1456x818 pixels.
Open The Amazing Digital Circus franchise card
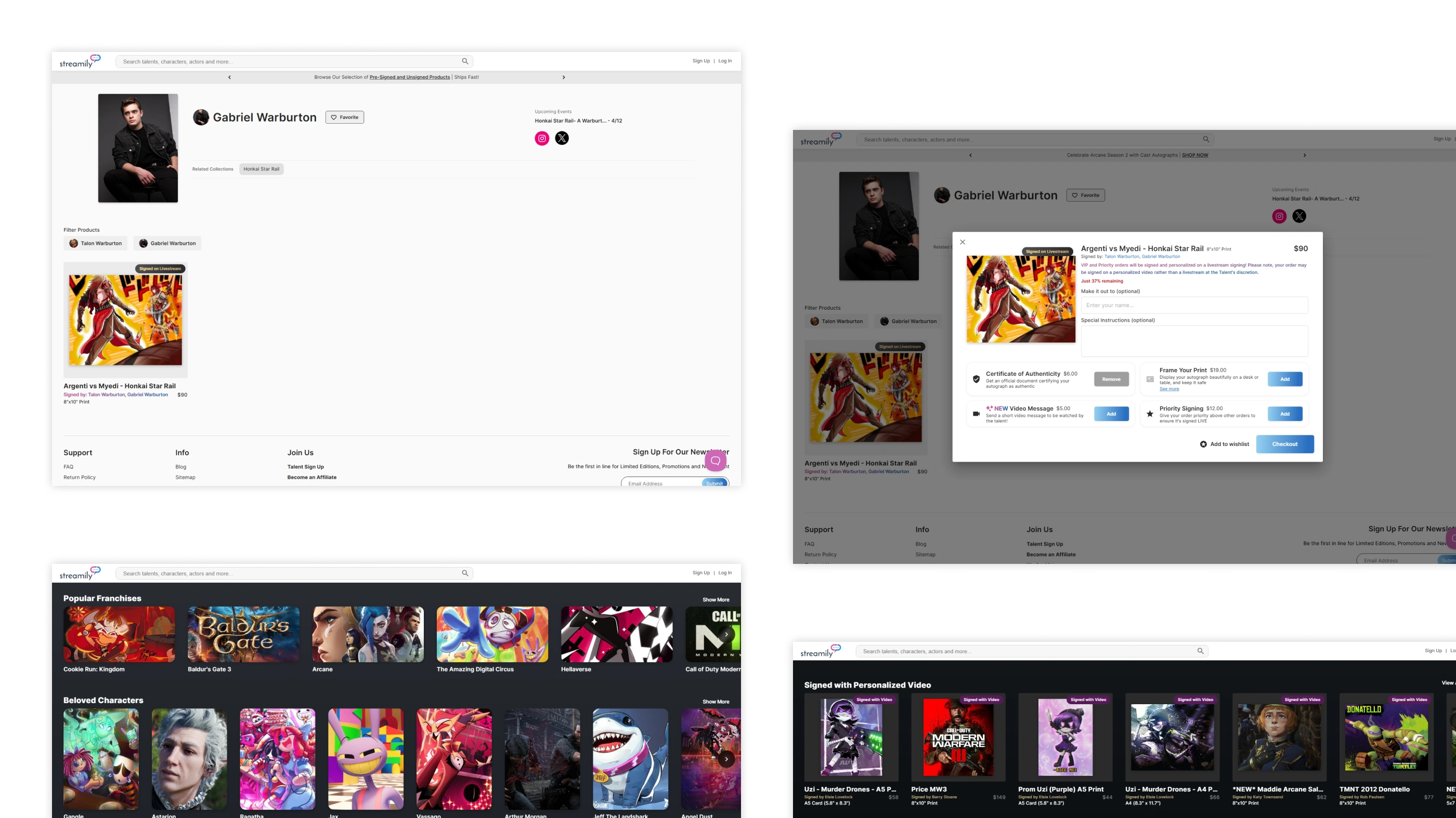[492, 635]
